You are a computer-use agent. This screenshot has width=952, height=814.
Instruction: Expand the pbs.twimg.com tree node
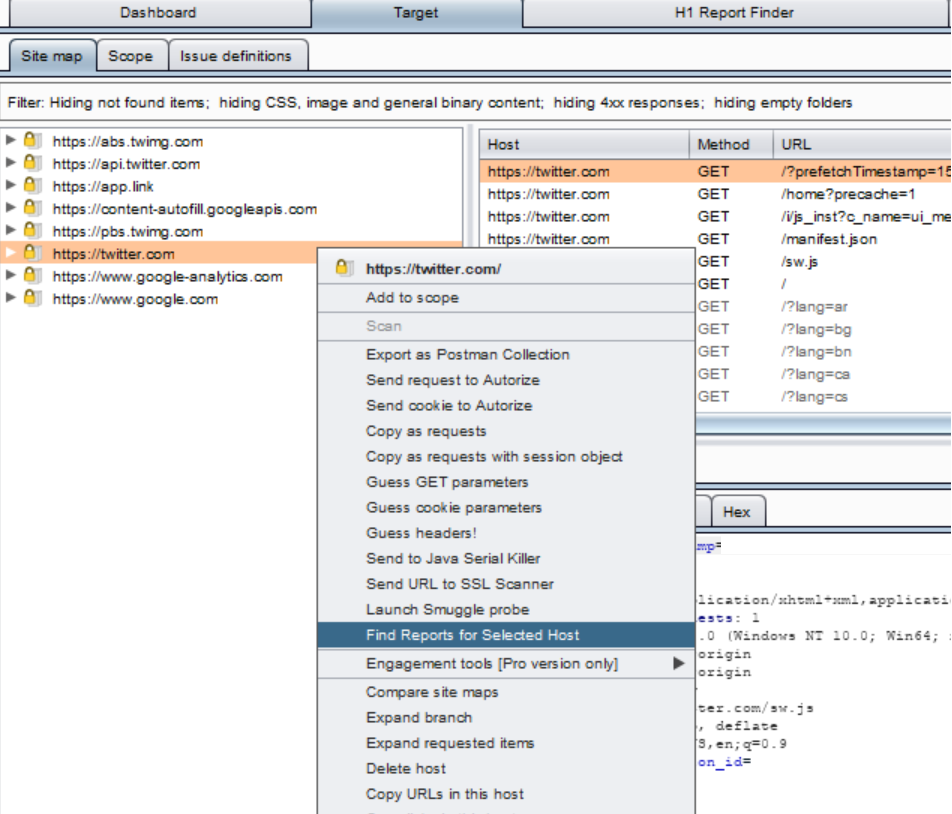(10, 230)
